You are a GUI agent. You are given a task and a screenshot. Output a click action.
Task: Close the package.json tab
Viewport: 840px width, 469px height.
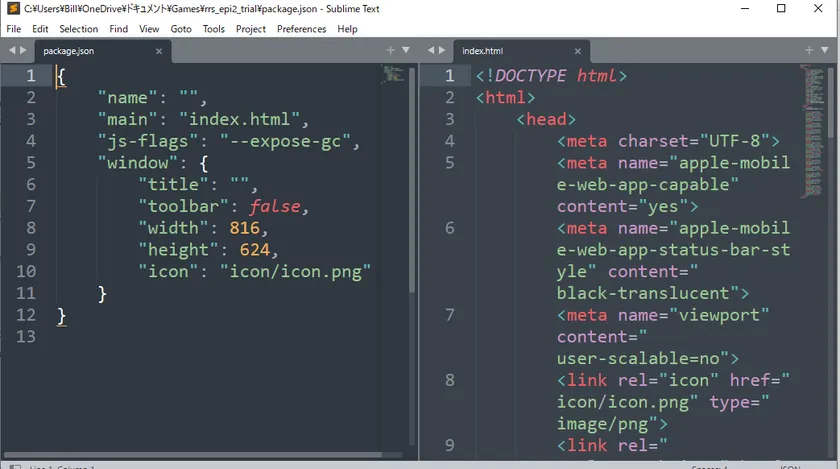coord(159,50)
